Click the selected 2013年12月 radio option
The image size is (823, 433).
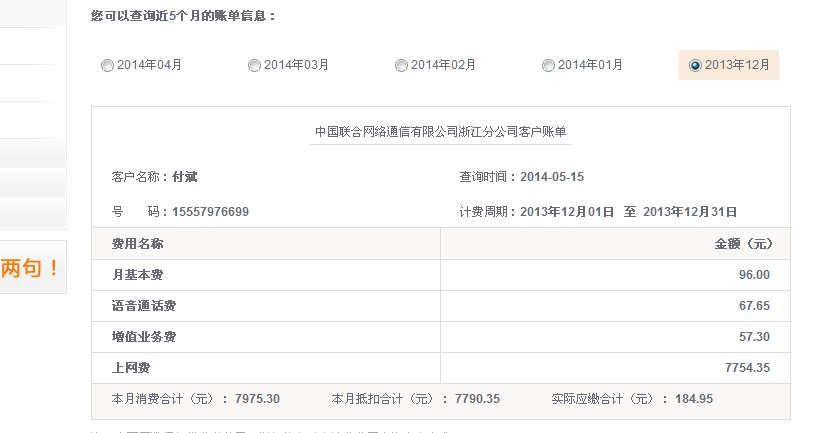(x=695, y=66)
